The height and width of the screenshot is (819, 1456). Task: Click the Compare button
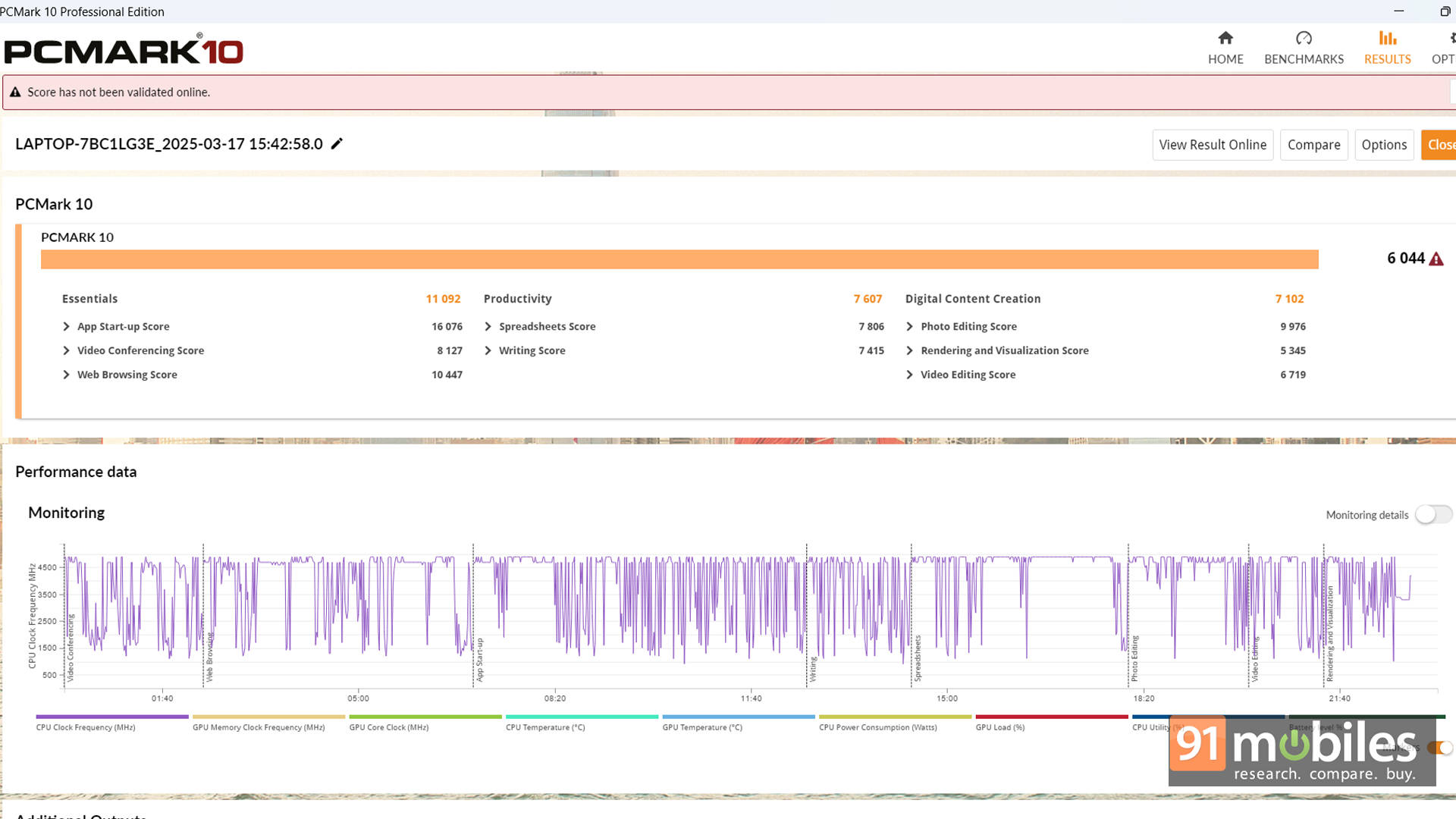1313,145
